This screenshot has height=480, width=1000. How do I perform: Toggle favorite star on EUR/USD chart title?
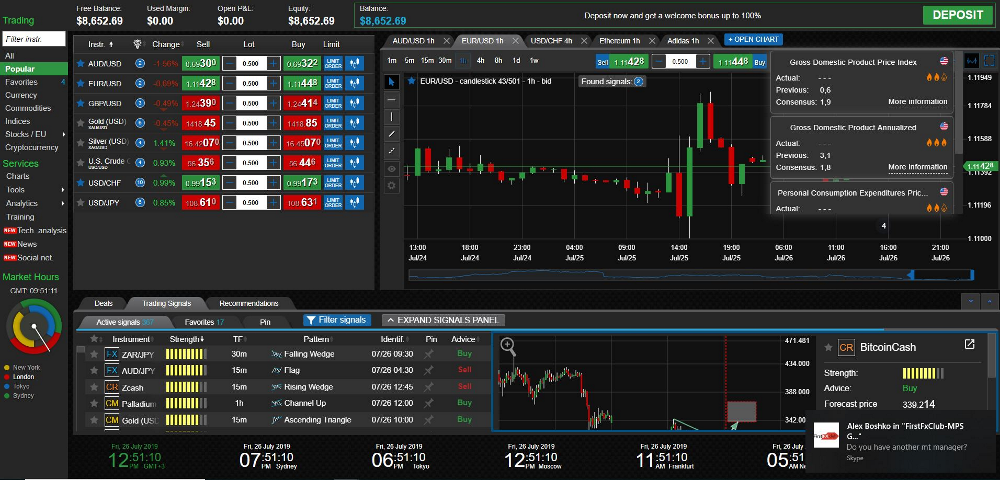(x=412, y=81)
